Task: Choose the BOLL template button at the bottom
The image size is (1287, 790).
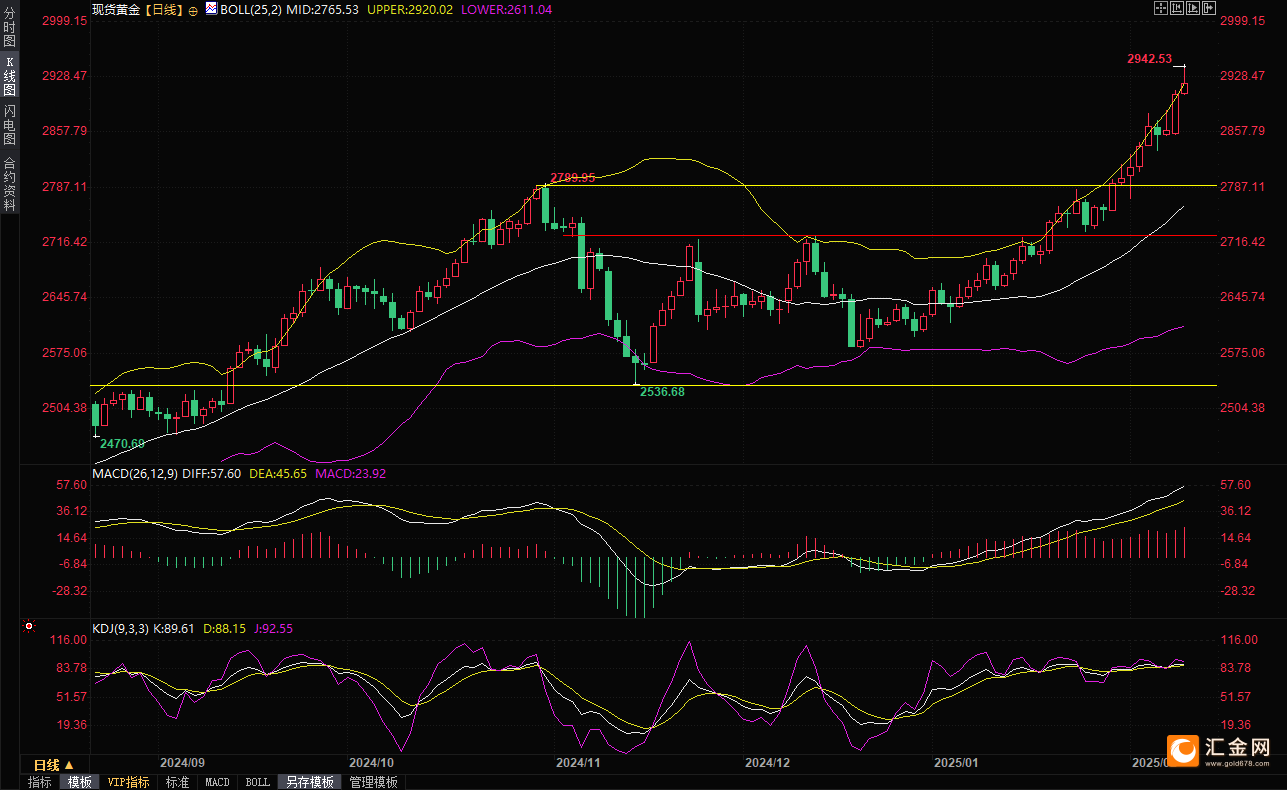Action: tap(257, 782)
